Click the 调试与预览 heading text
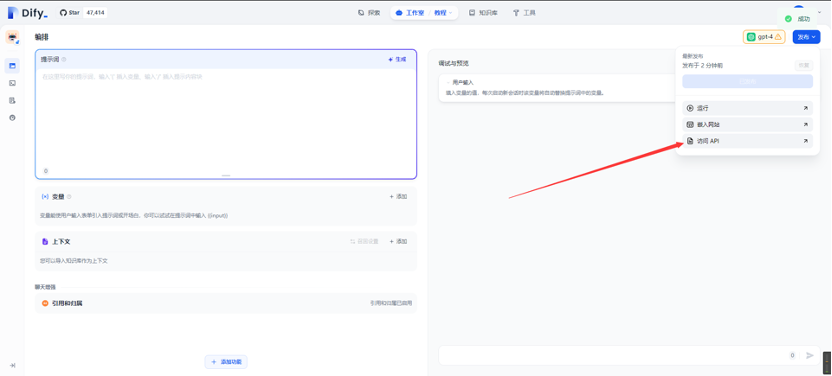Viewport: 832px width, 376px height. point(453,63)
